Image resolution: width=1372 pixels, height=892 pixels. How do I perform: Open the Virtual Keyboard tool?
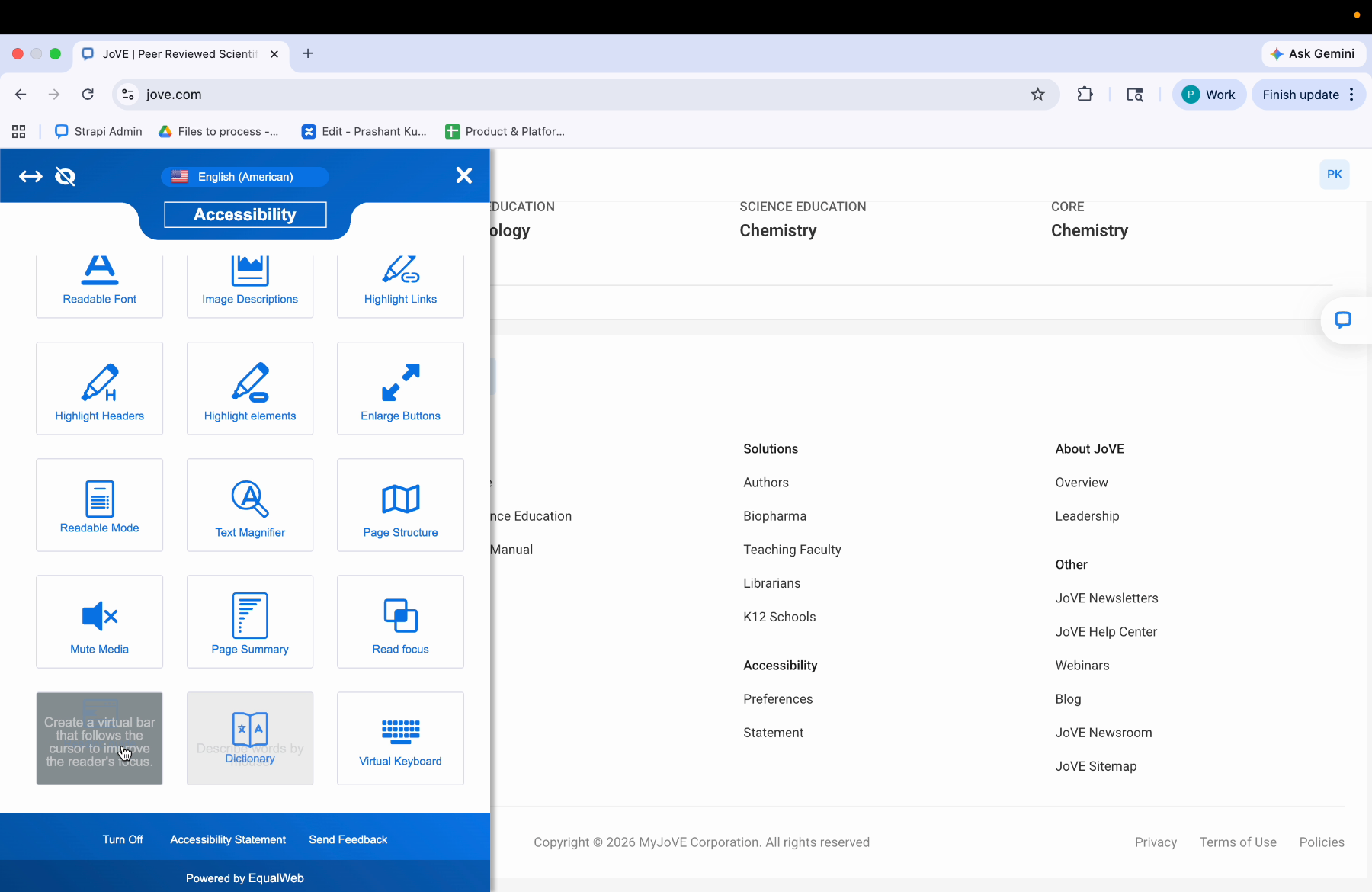point(400,738)
